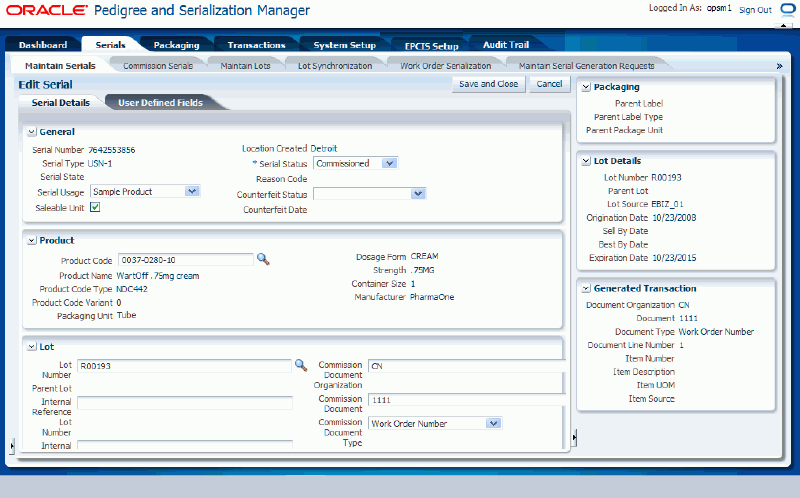Click Origination Date 10/23/2008
The image size is (800, 498).
[x=674, y=217]
